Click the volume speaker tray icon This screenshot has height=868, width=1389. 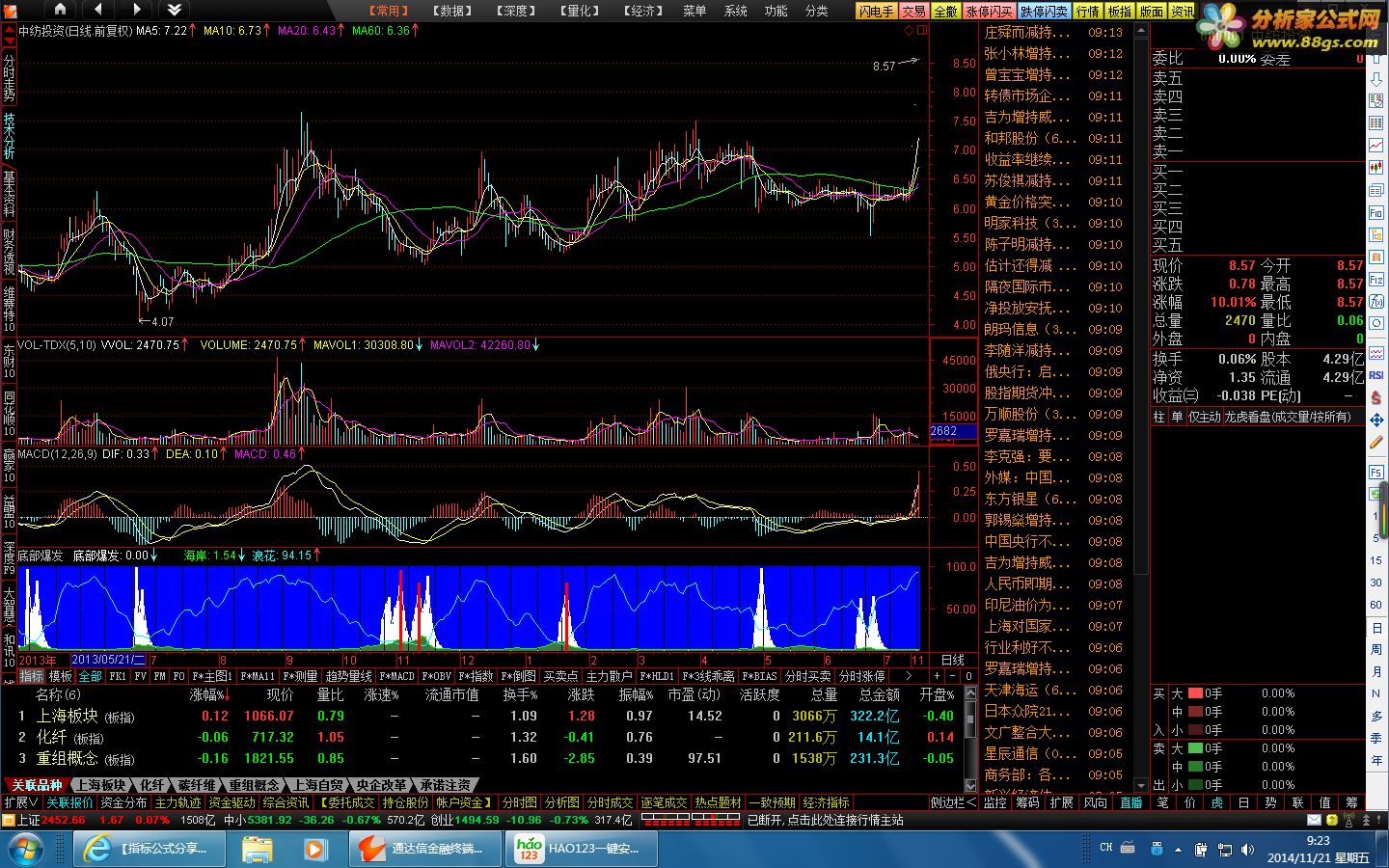coord(1248,850)
